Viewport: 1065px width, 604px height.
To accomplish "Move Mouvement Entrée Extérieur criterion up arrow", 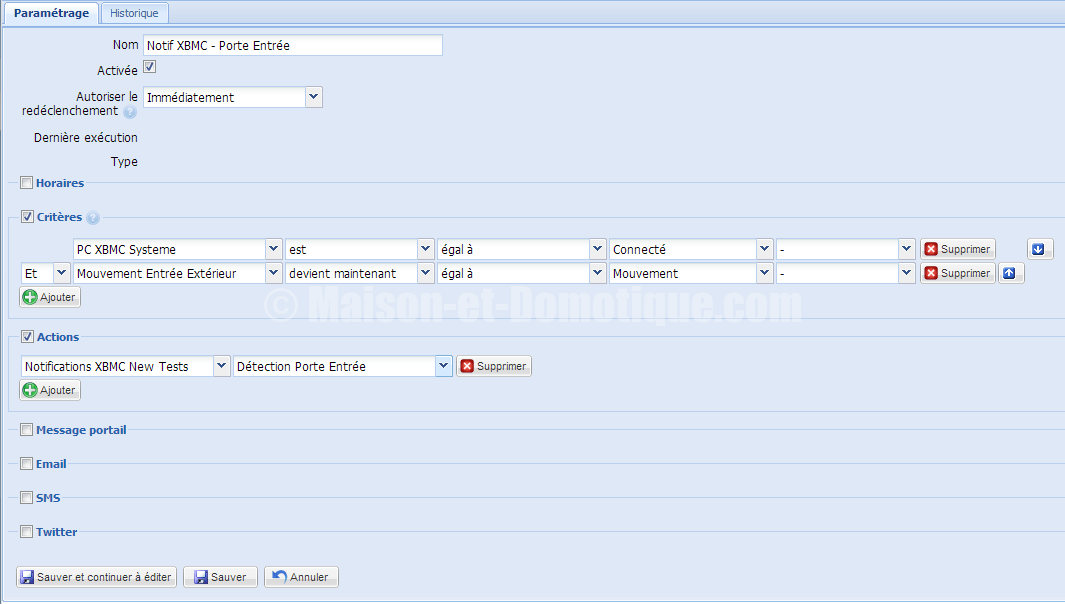I will [x=1011, y=273].
